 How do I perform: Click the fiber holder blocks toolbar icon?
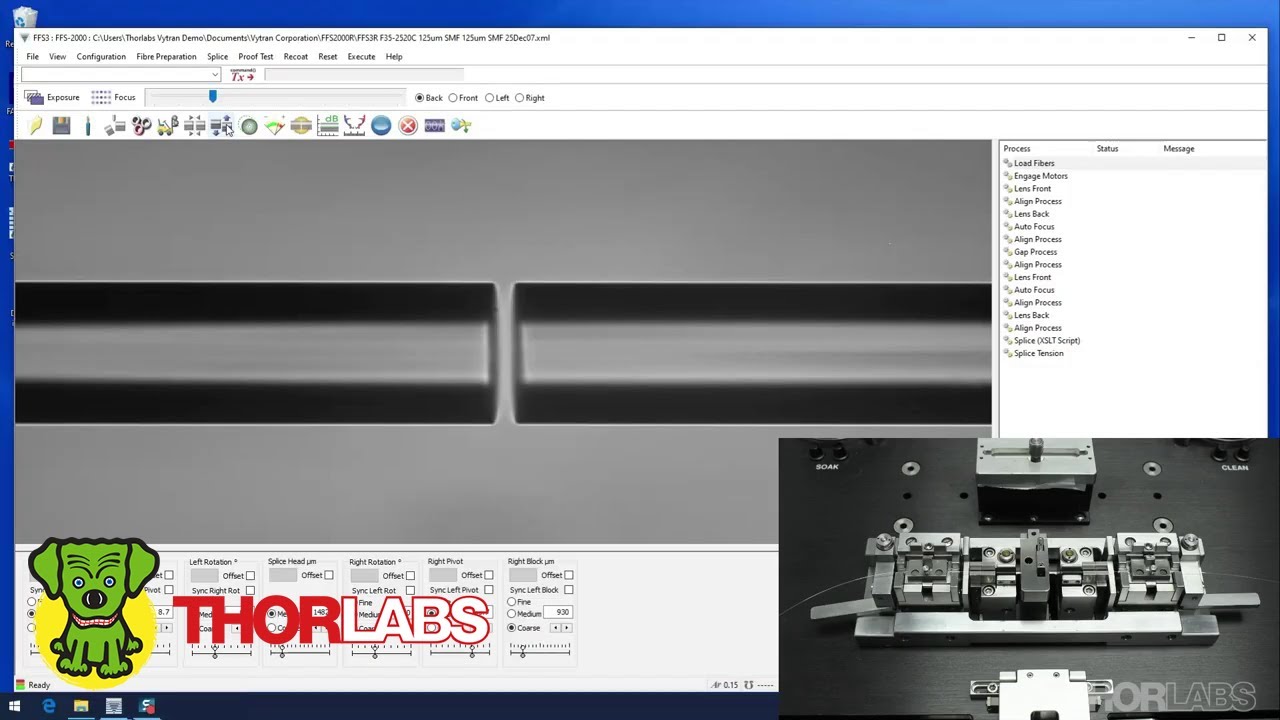pos(115,125)
